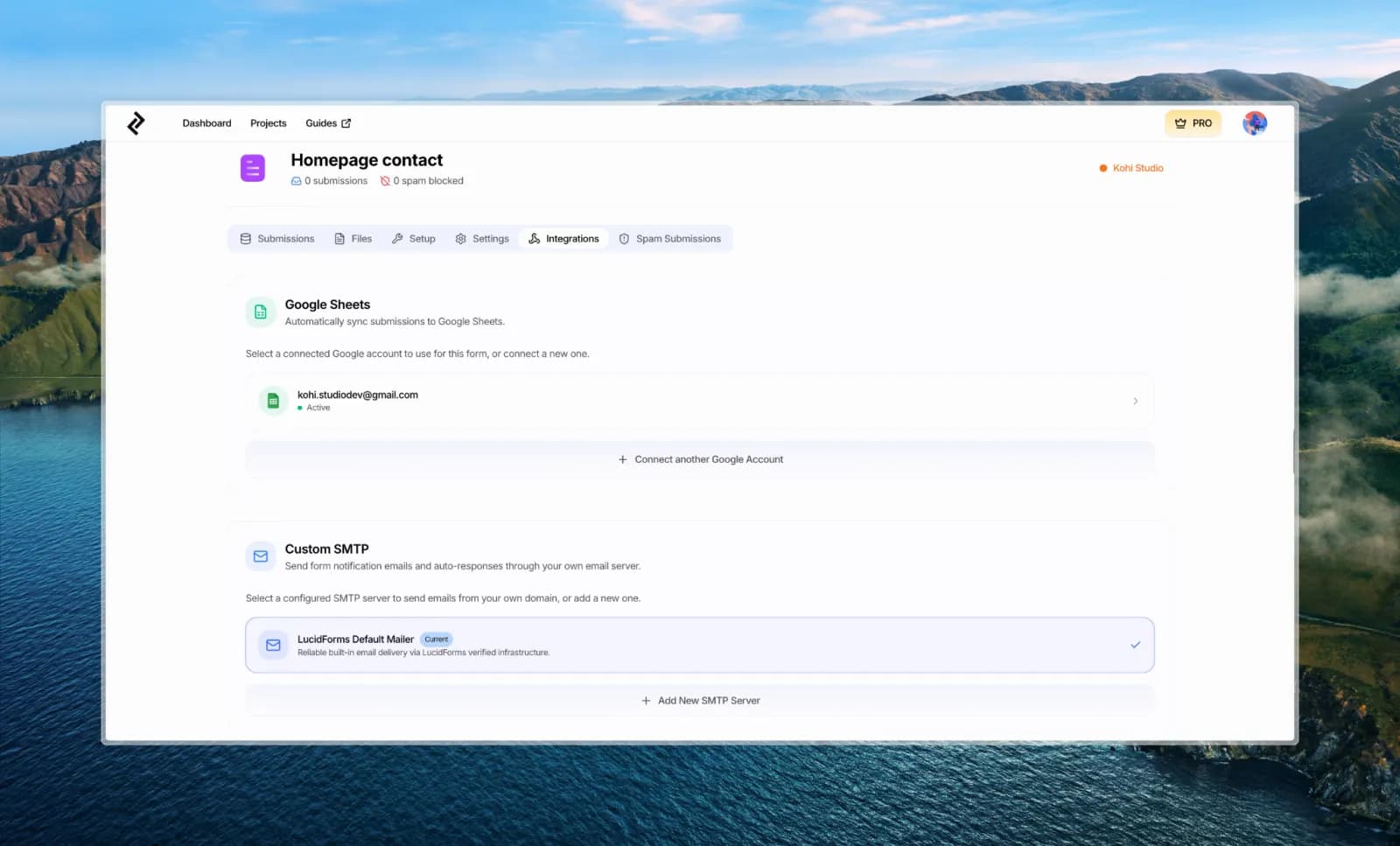
Task: Click the PRO upgrade button
Action: (1193, 123)
